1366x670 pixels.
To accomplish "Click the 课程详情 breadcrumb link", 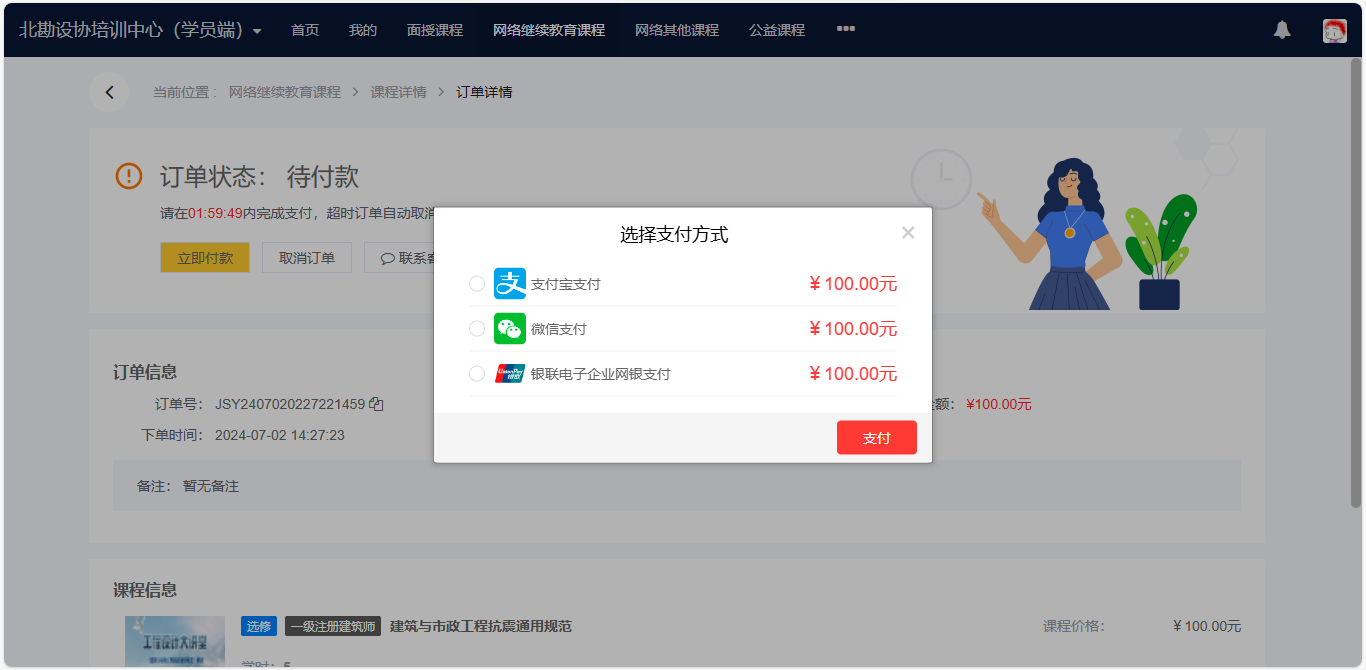I will [399, 92].
